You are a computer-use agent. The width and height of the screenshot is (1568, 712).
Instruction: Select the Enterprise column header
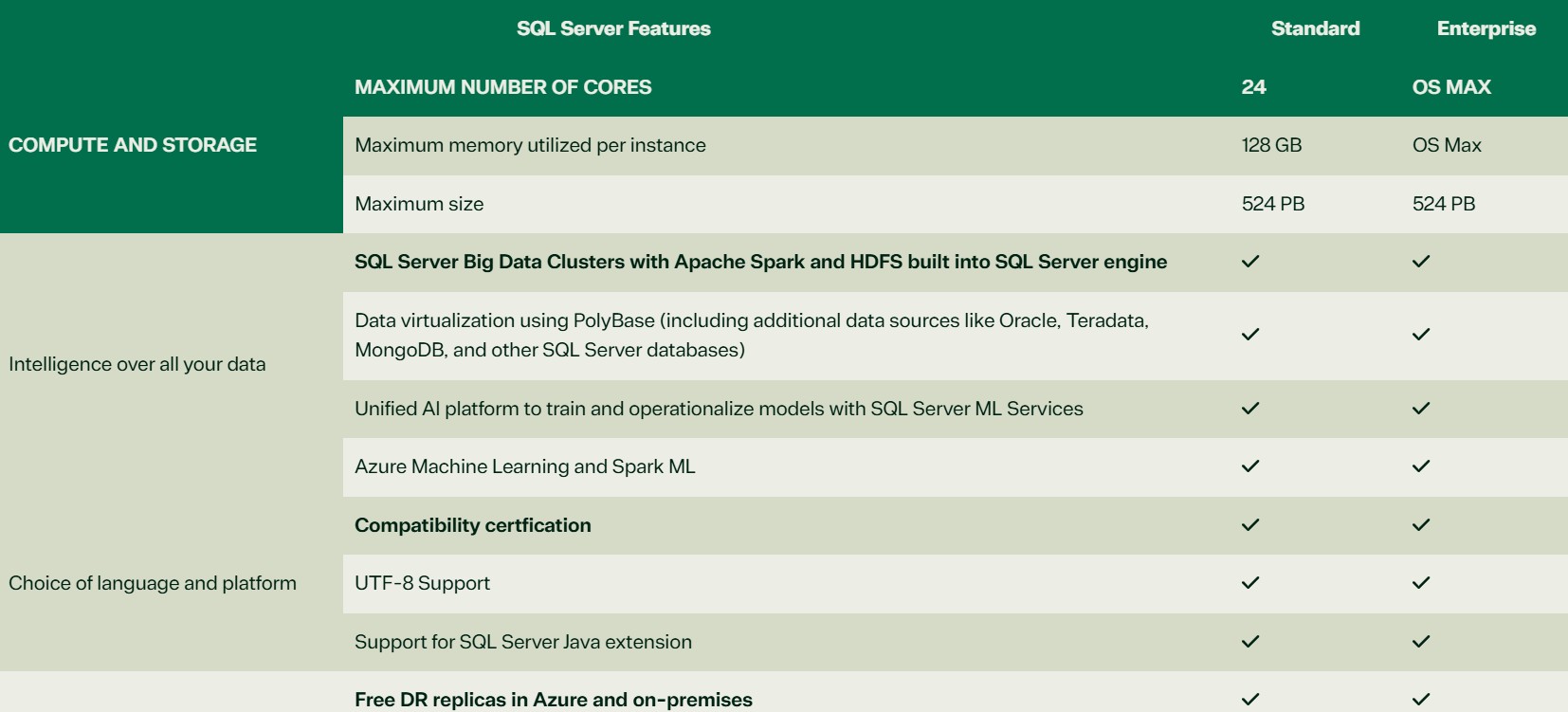[1486, 28]
